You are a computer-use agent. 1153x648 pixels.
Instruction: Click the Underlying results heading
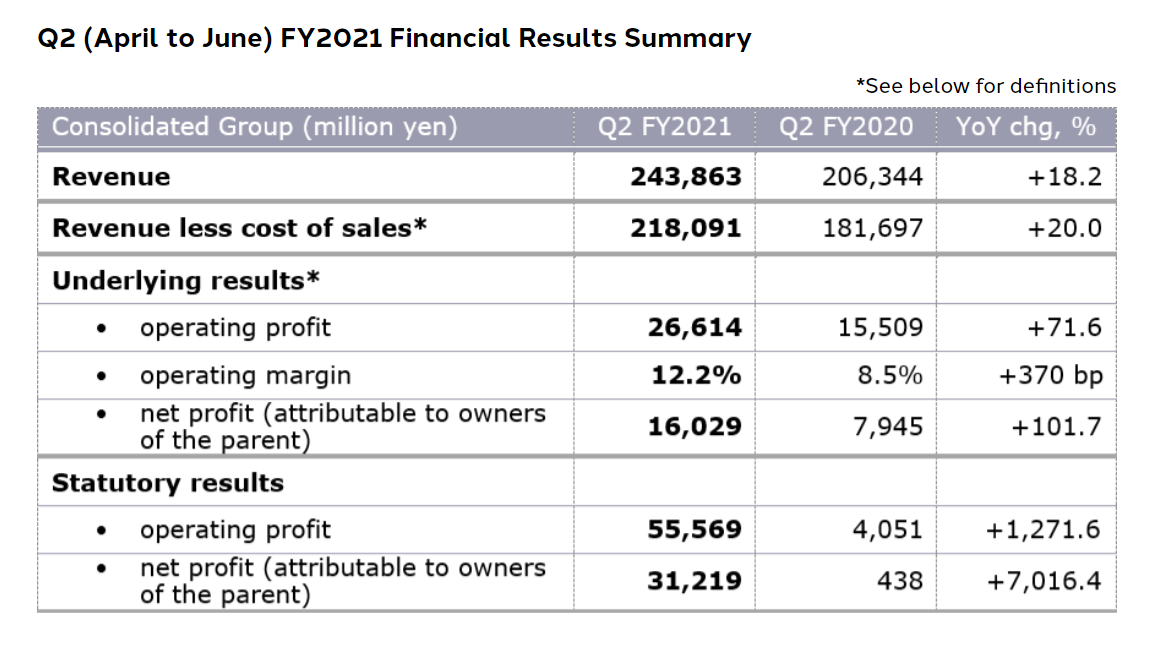[186, 280]
